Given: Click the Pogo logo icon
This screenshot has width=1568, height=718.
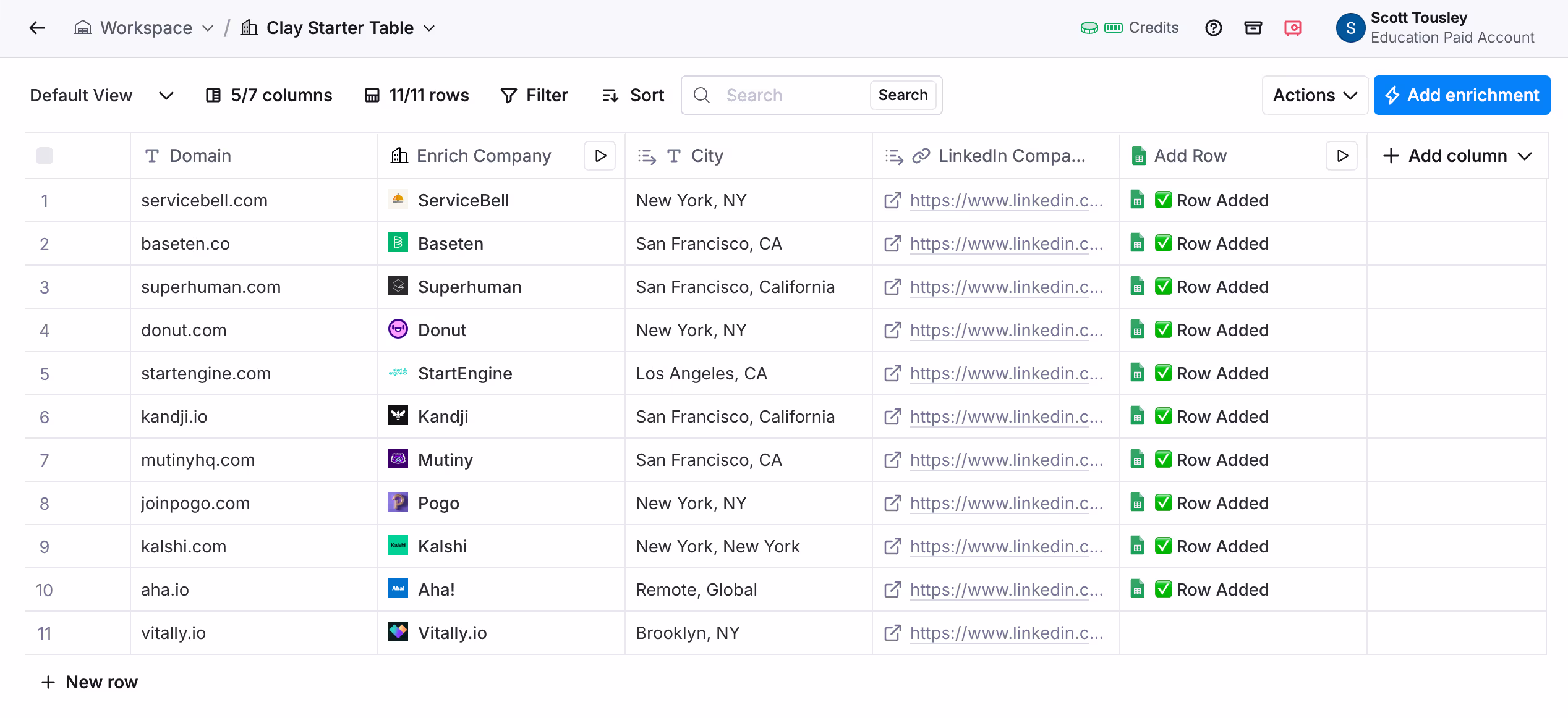Looking at the screenshot, I should pos(398,502).
